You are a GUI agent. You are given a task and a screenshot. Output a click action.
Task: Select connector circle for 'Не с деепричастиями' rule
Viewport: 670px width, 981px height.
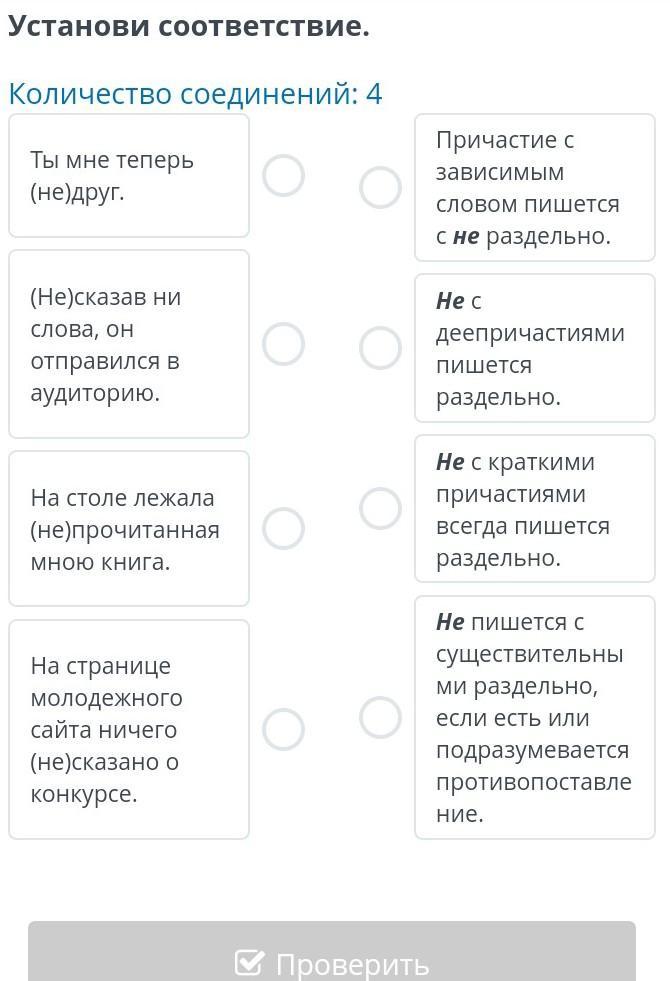click(380, 348)
